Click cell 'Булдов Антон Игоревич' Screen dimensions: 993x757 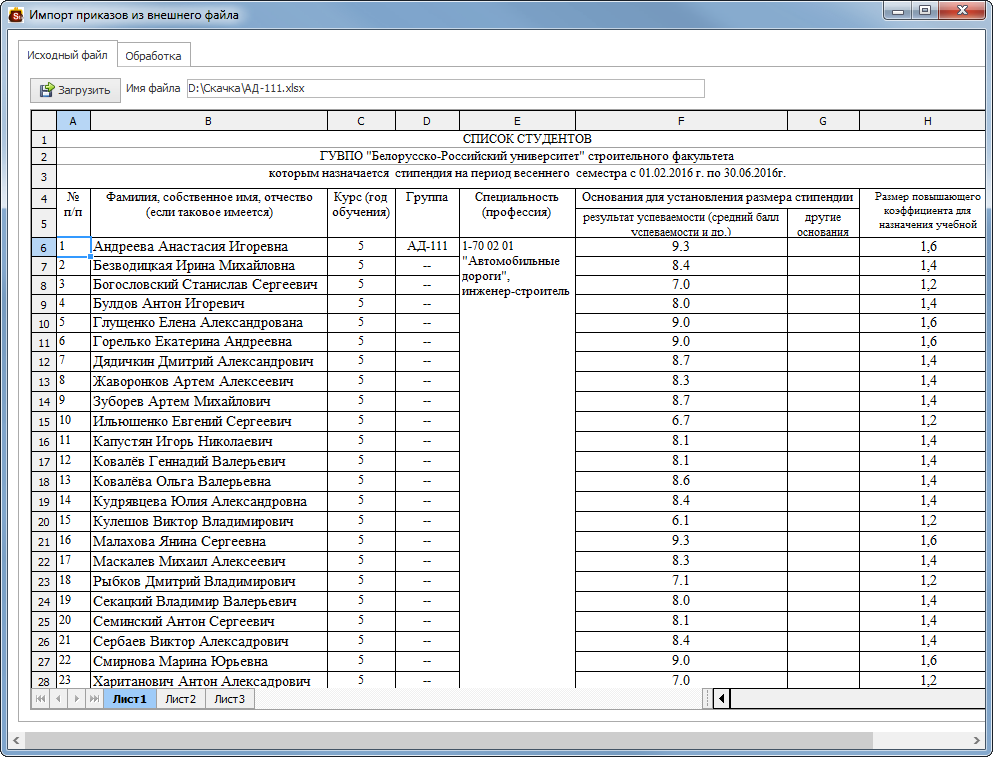(x=209, y=303)
